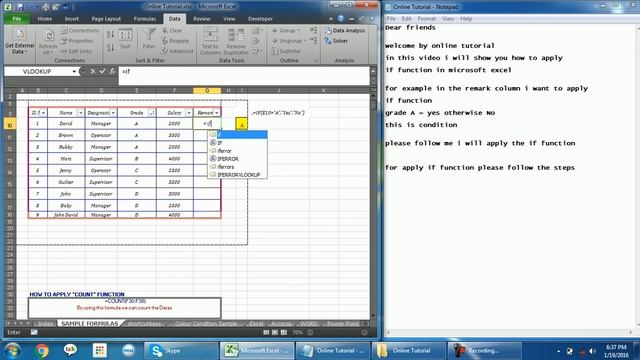640x360 pixels.
Task: Click the Insert Function fx button
Action: (112, 71)
